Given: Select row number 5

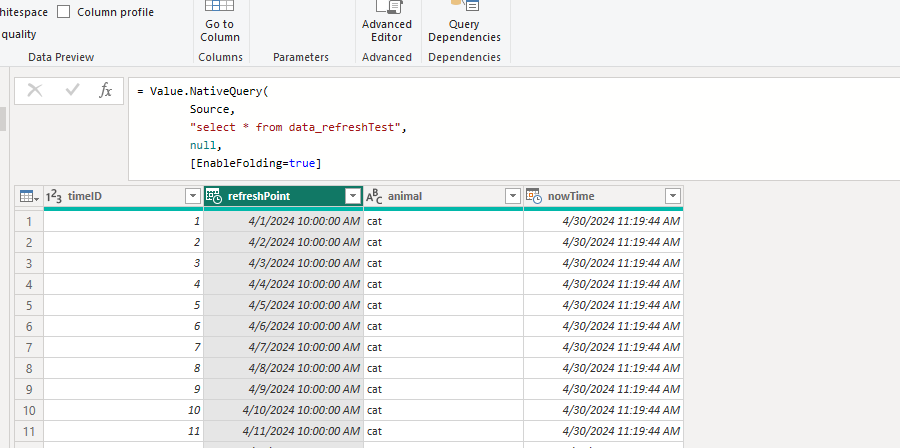Looking at the screenshot, I should [x=29, y=305].
